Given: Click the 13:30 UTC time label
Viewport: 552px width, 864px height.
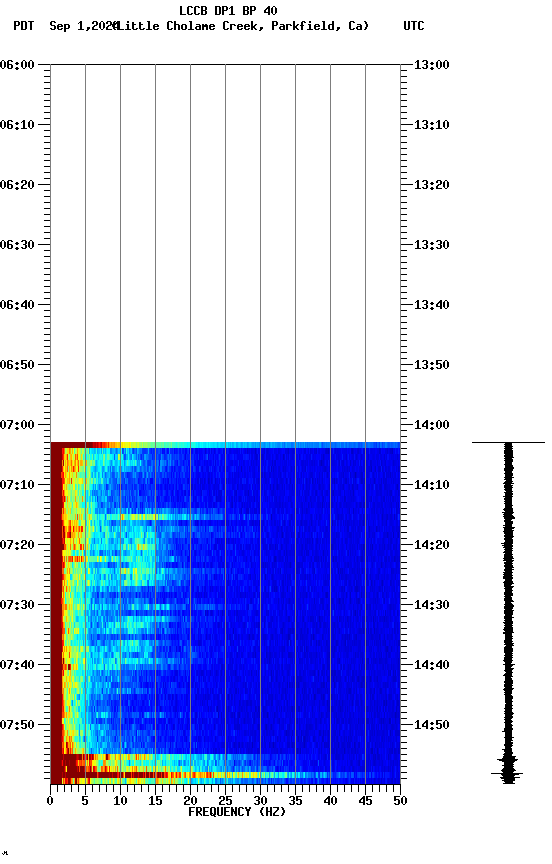Looking at the screenshot, I should point(432,245).
